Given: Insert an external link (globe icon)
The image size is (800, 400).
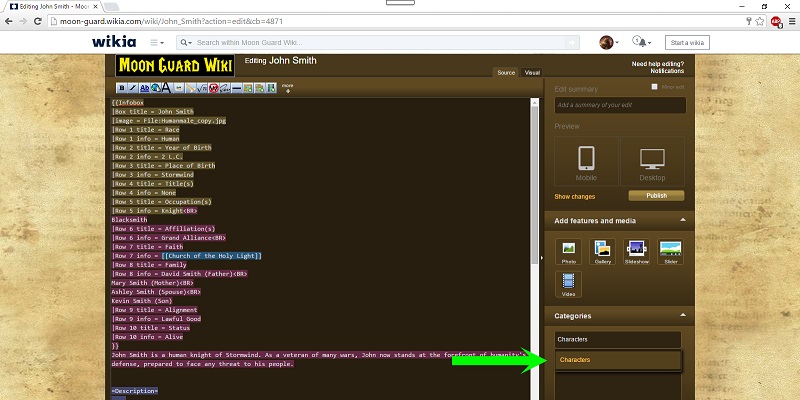Looking at the screenshot, I should point(156,88).
